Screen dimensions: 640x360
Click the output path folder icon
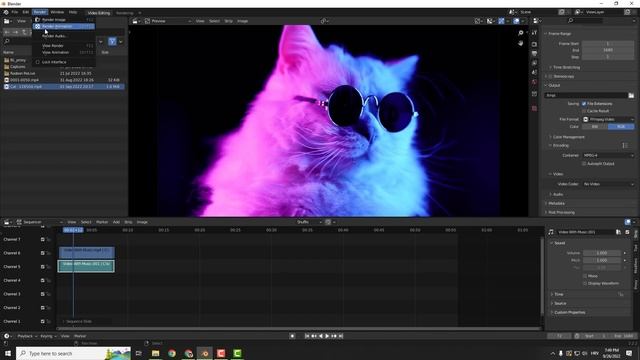[x=631, y=96]
